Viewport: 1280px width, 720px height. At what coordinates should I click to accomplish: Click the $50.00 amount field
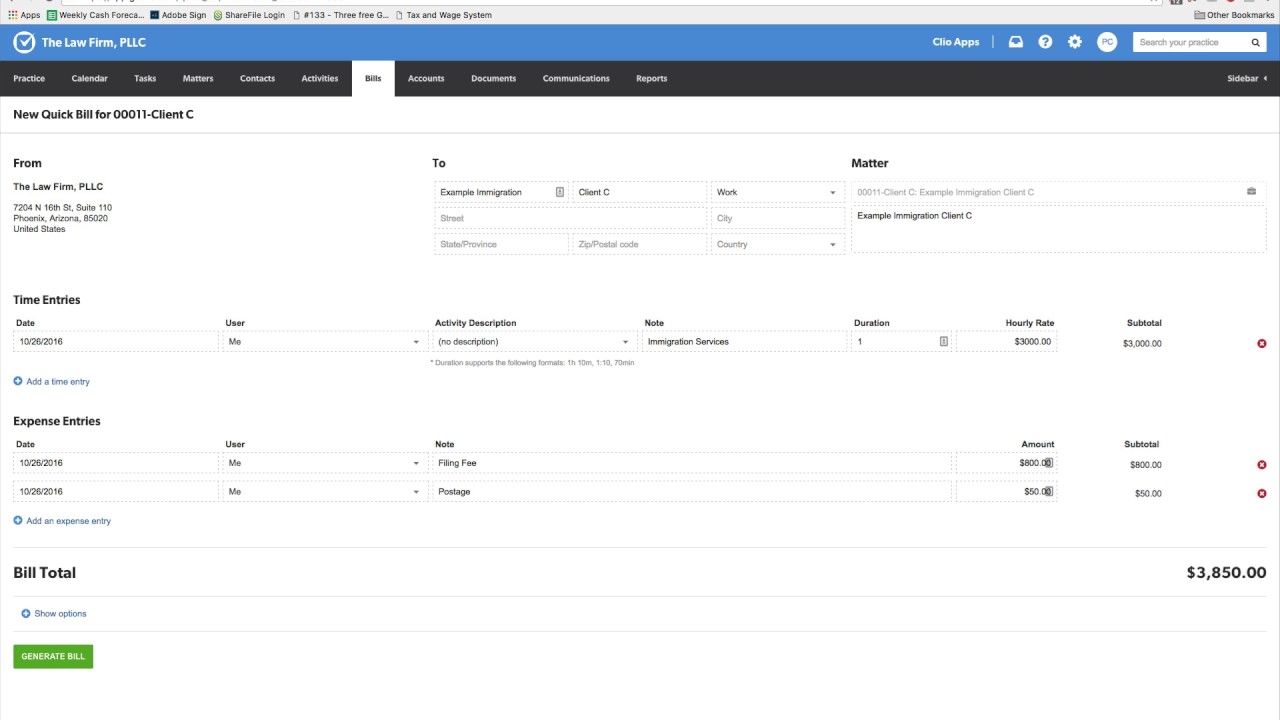(x=1006, y=491)
